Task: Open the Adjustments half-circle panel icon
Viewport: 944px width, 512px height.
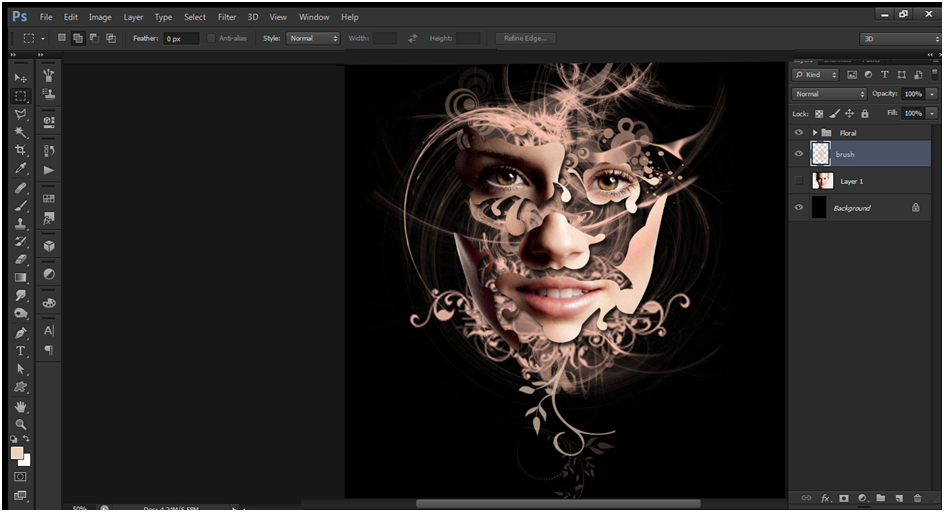Action: tap(49, 274)
